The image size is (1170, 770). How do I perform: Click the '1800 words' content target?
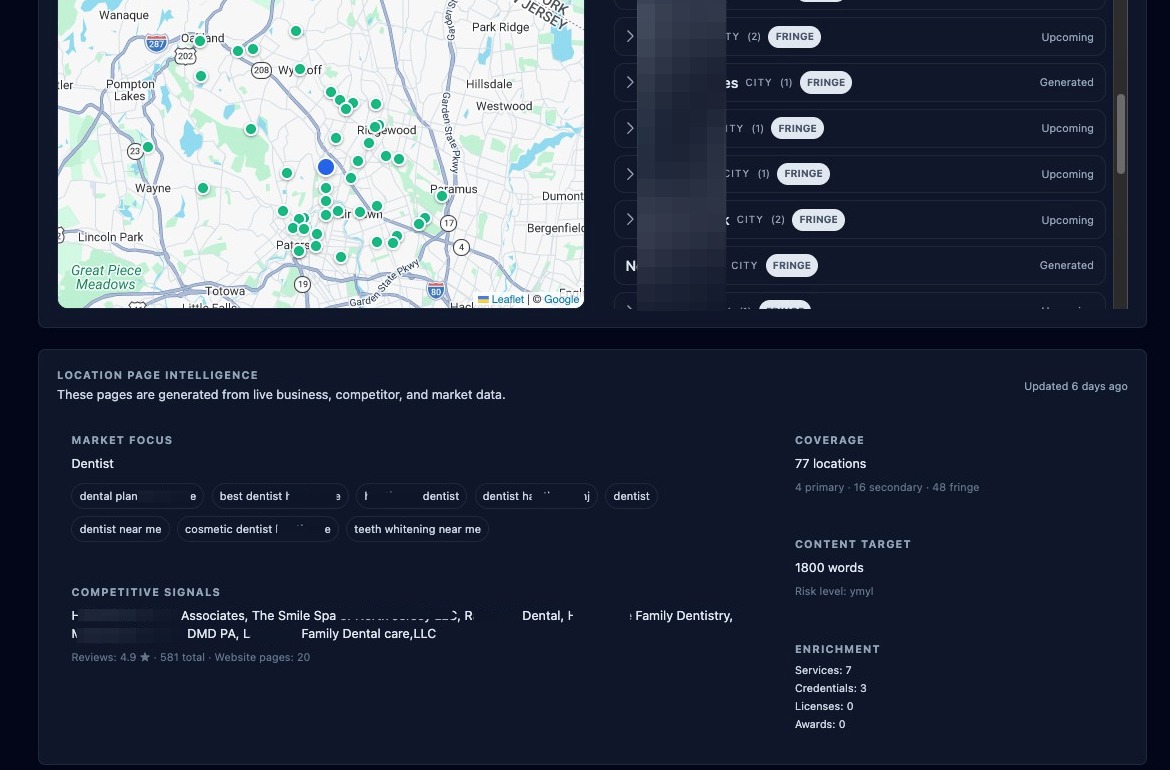point(829,568)
